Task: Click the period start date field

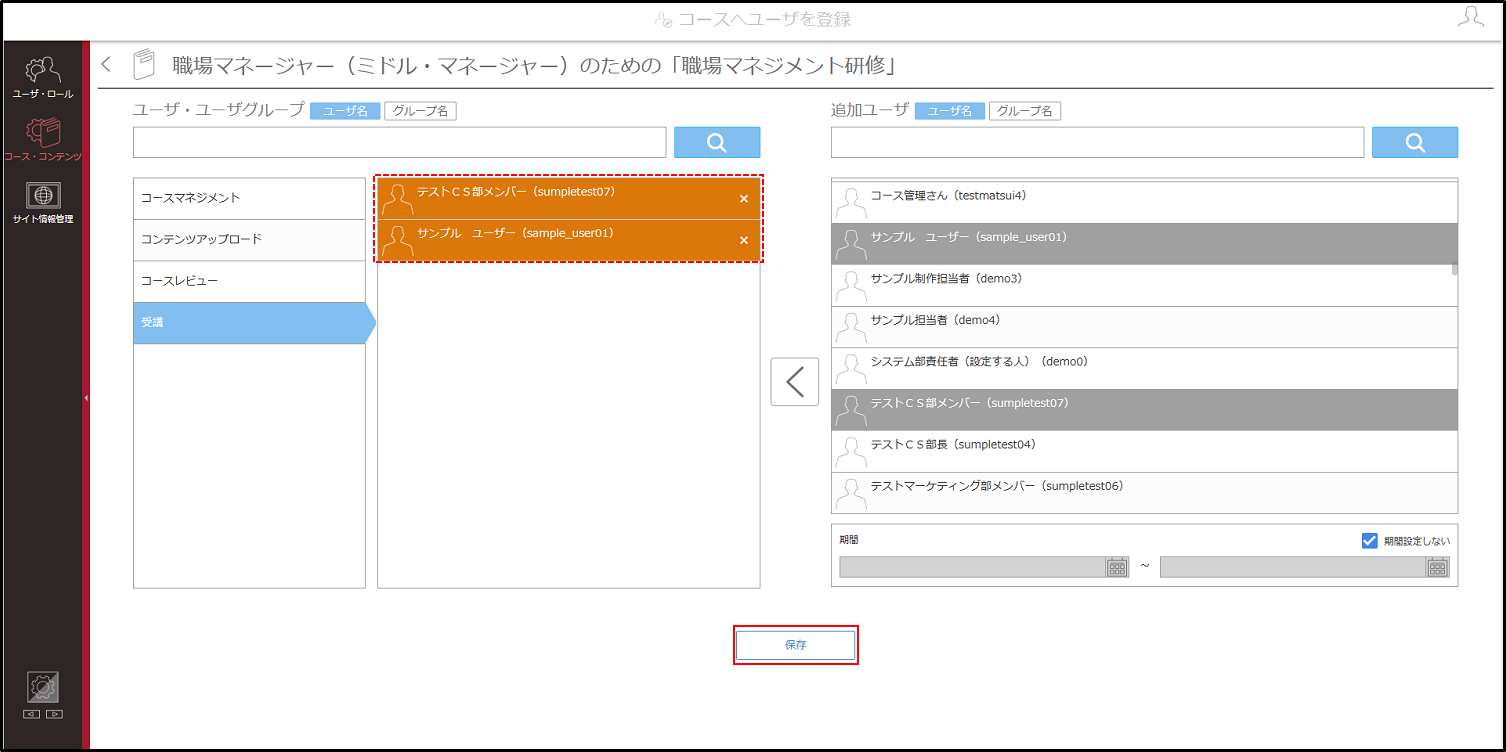Action: tap(973, 567)
